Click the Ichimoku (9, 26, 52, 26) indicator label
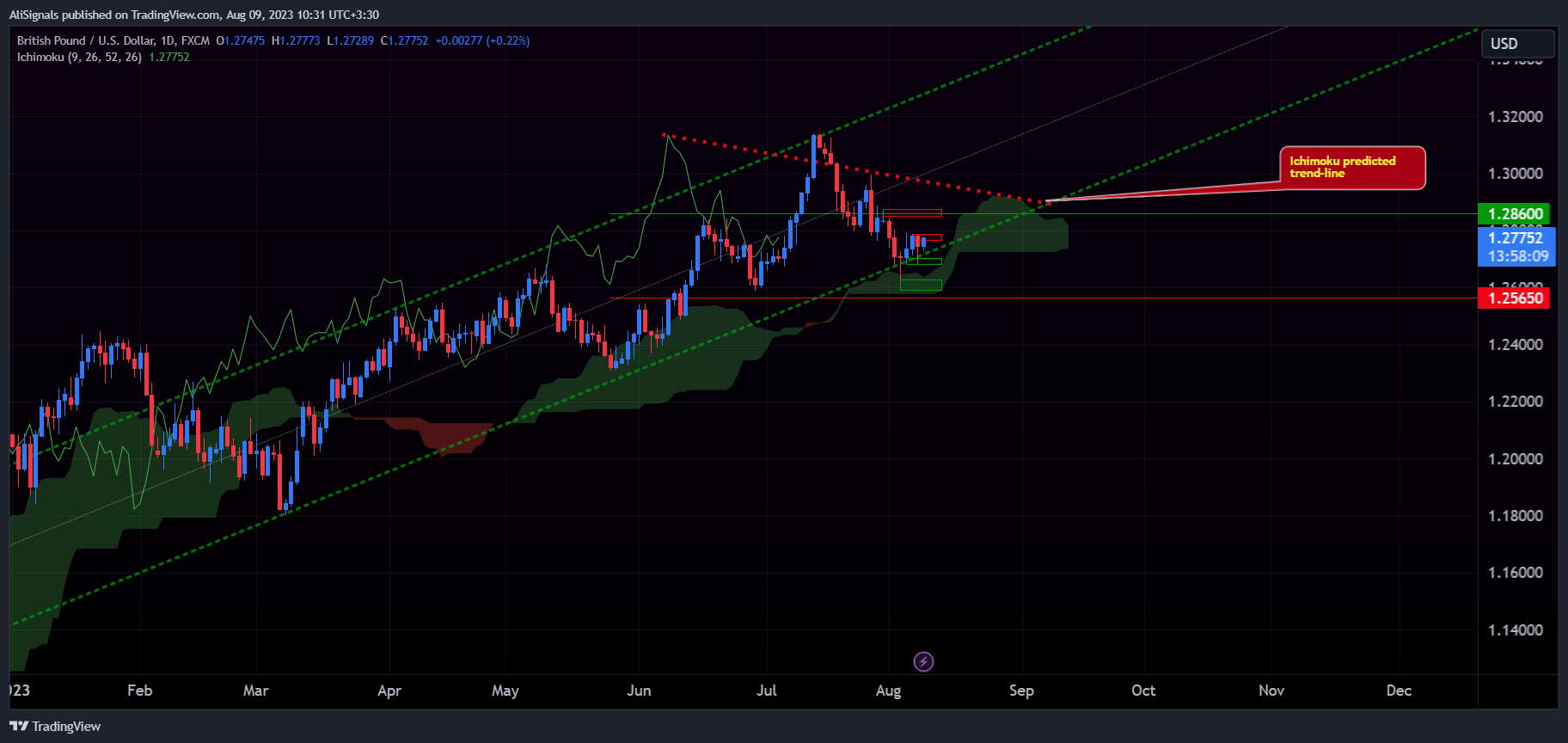Viewport: 1568px width, 743px height. [79, 57]
